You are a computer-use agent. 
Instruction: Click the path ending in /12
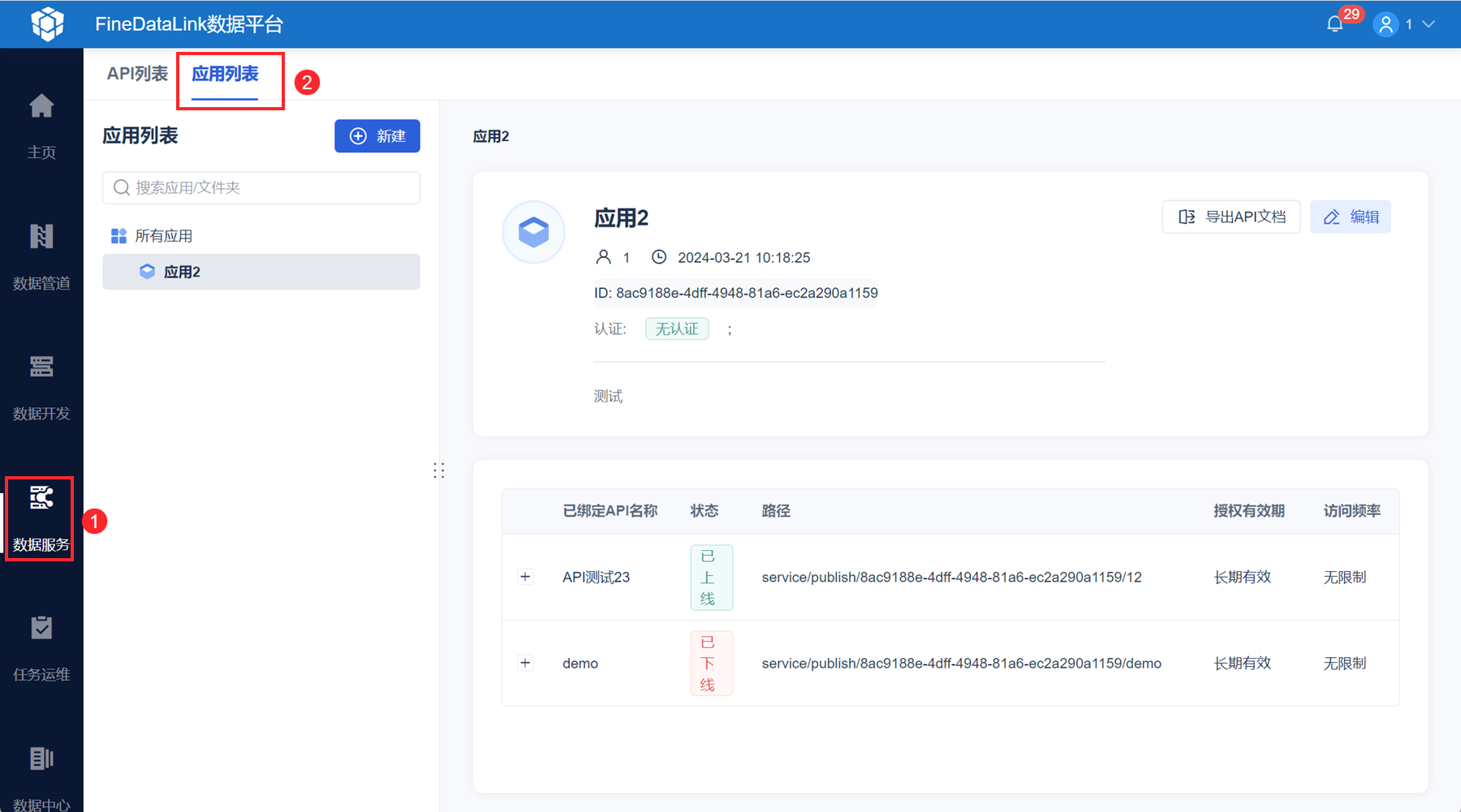tap(952, 578)
